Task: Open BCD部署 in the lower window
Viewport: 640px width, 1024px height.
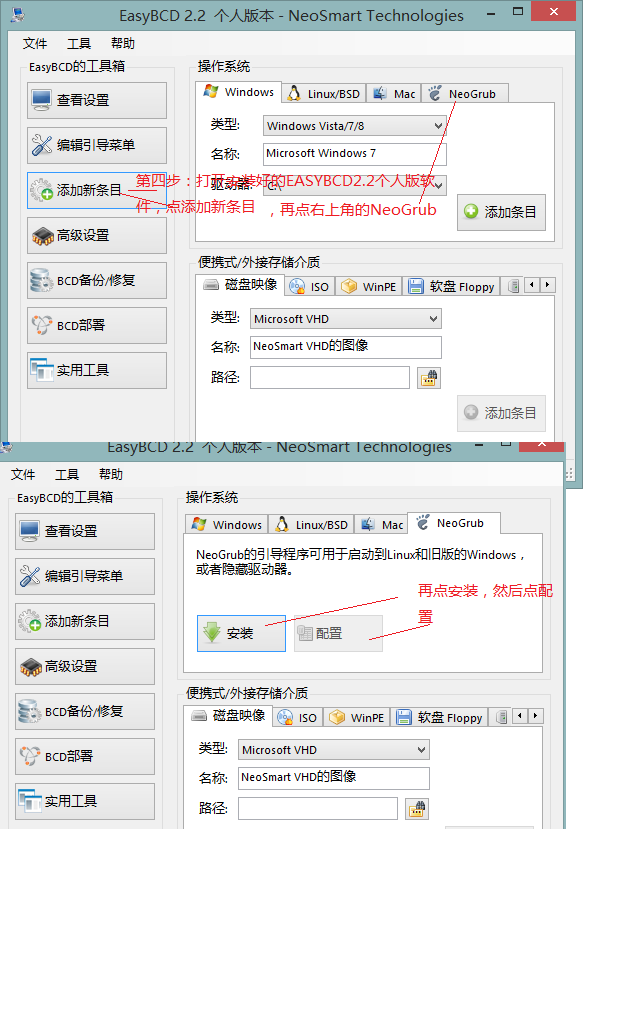Action: click(x=85, y=756)
